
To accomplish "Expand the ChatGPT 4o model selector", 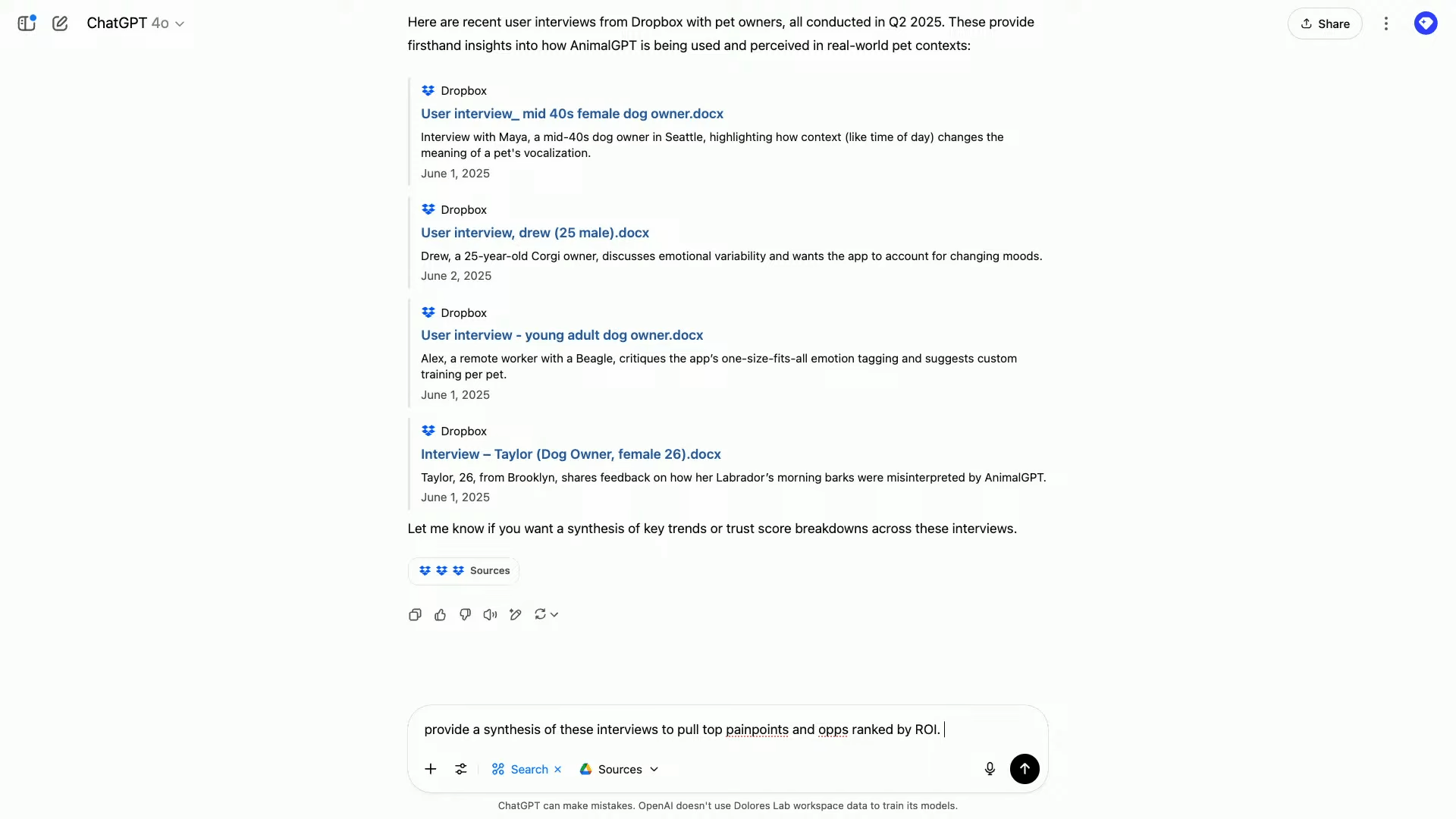I will (135, 24).
